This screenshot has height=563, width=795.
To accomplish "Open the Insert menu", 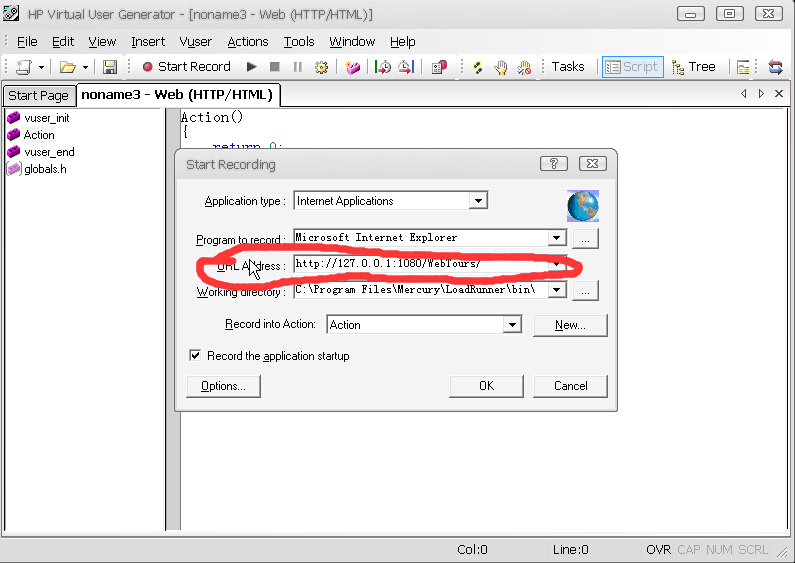I will [148, 42].
